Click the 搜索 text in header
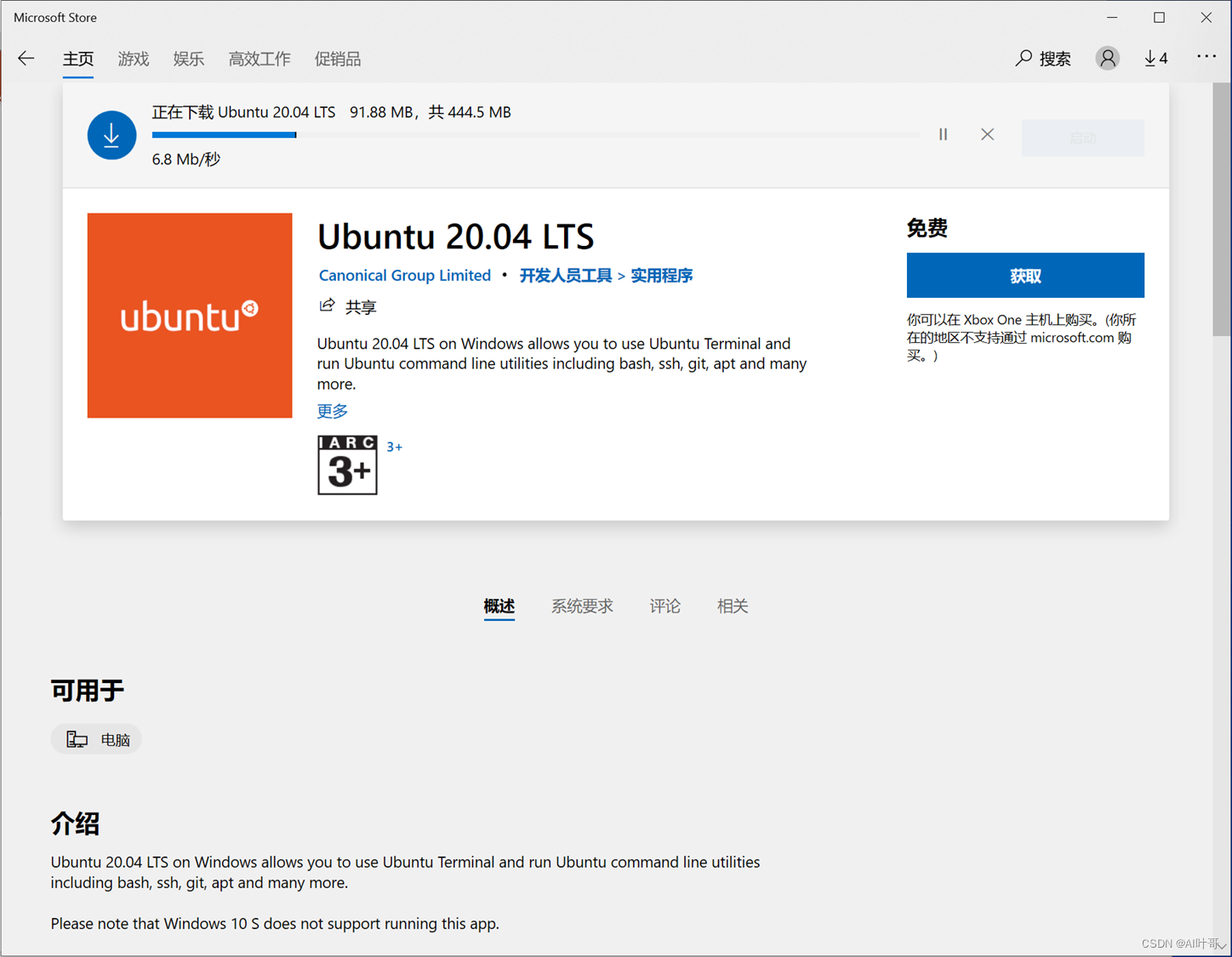The width and height of the screenshot is (1232, 957). 1055,59
